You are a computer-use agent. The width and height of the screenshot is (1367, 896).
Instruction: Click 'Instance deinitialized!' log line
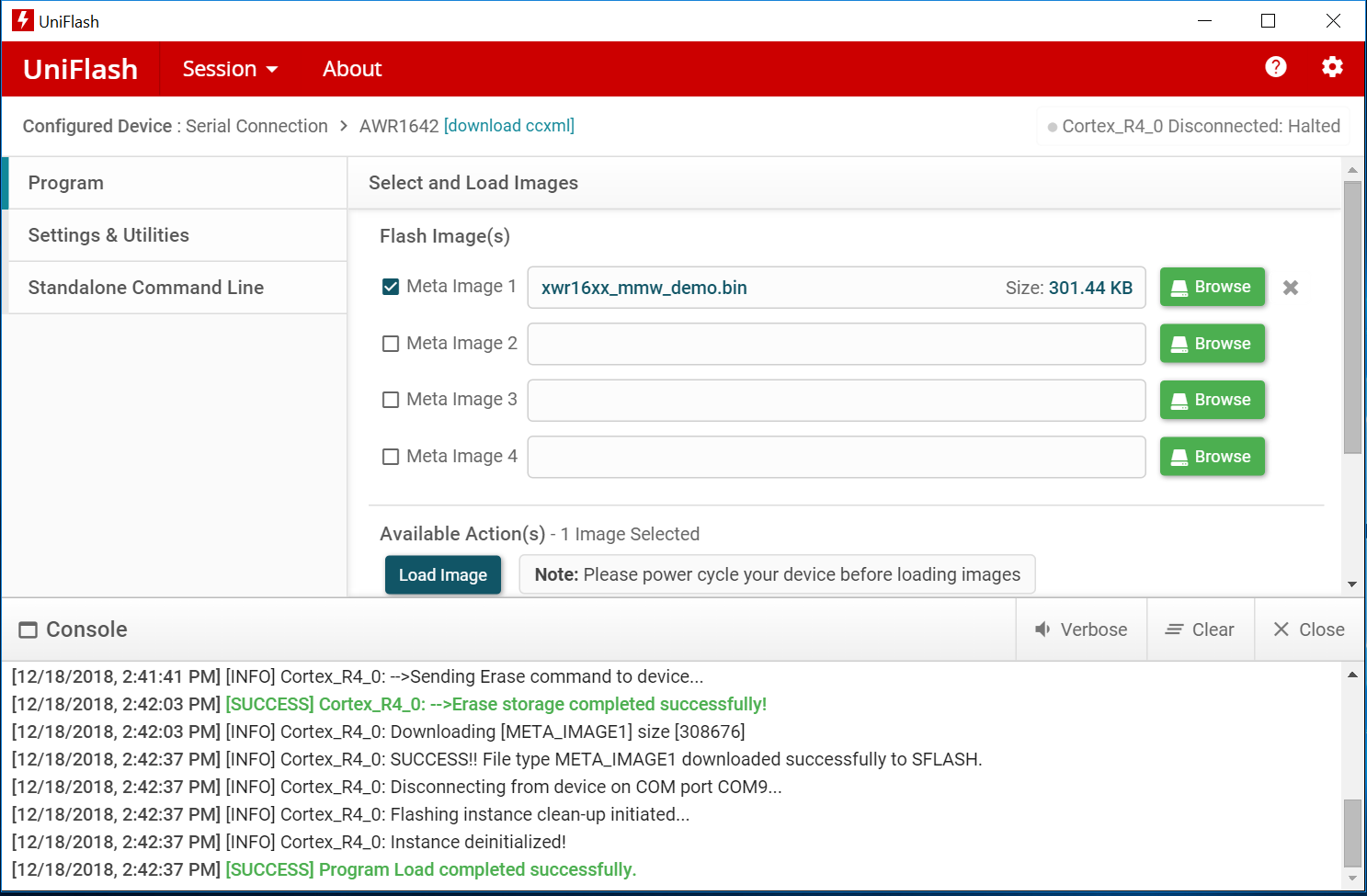tap(289, 842)
